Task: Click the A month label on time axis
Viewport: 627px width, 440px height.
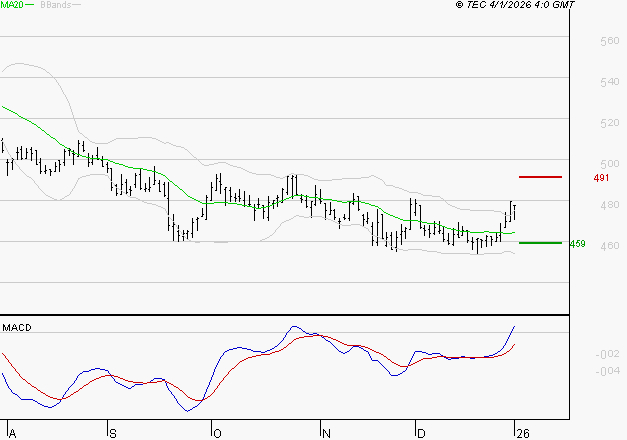Action: [x=12, y=434]
